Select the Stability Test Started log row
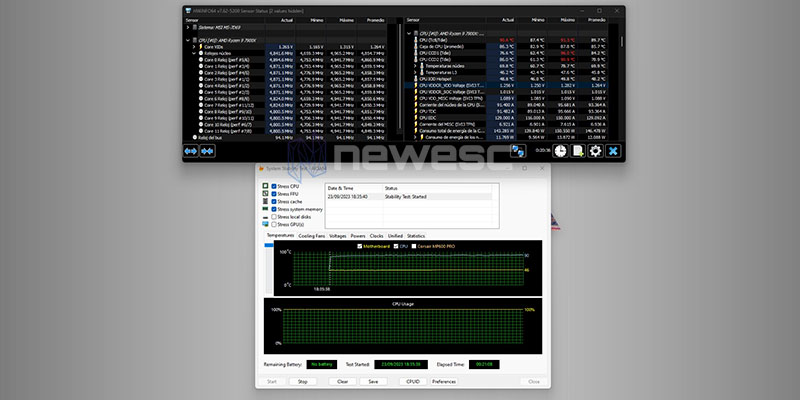This screenshot has width=800, height=400. (409, 196)
